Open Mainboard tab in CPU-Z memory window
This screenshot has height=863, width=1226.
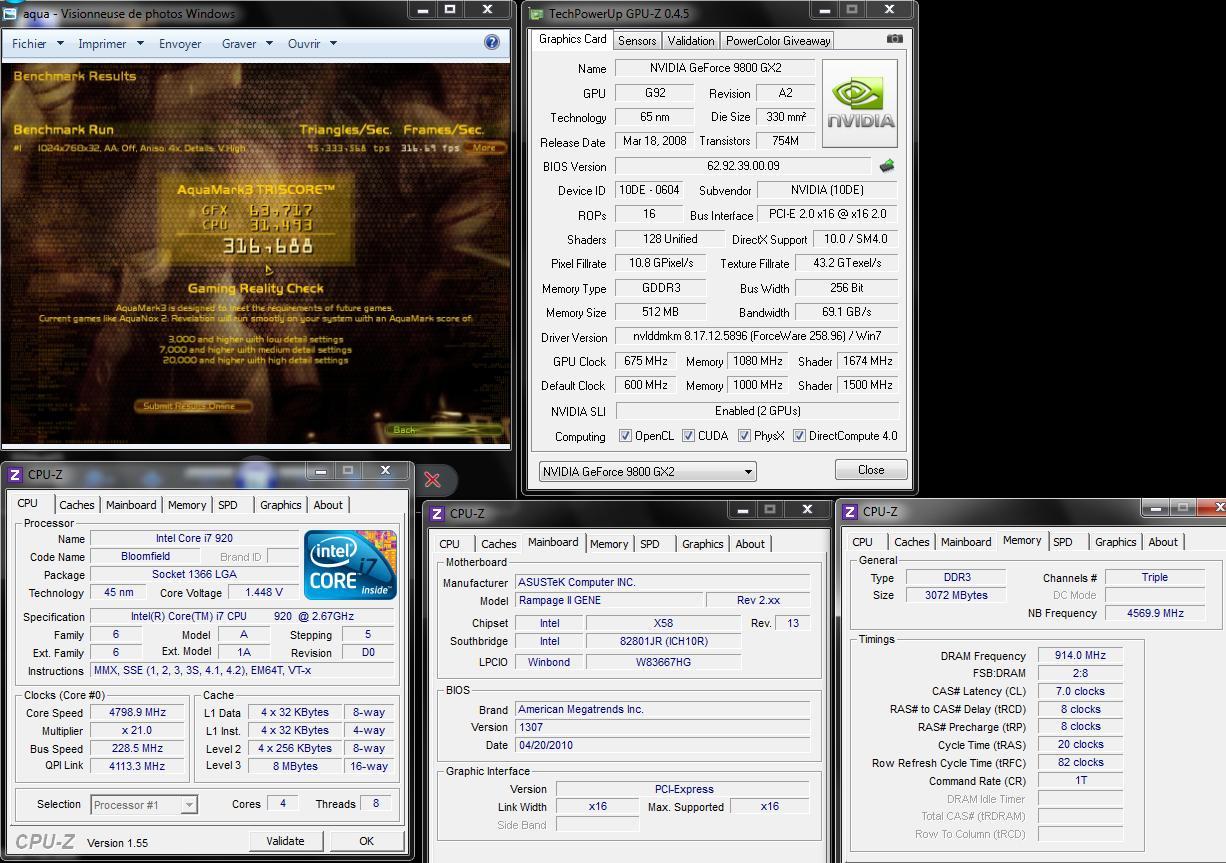click(966, 542)
